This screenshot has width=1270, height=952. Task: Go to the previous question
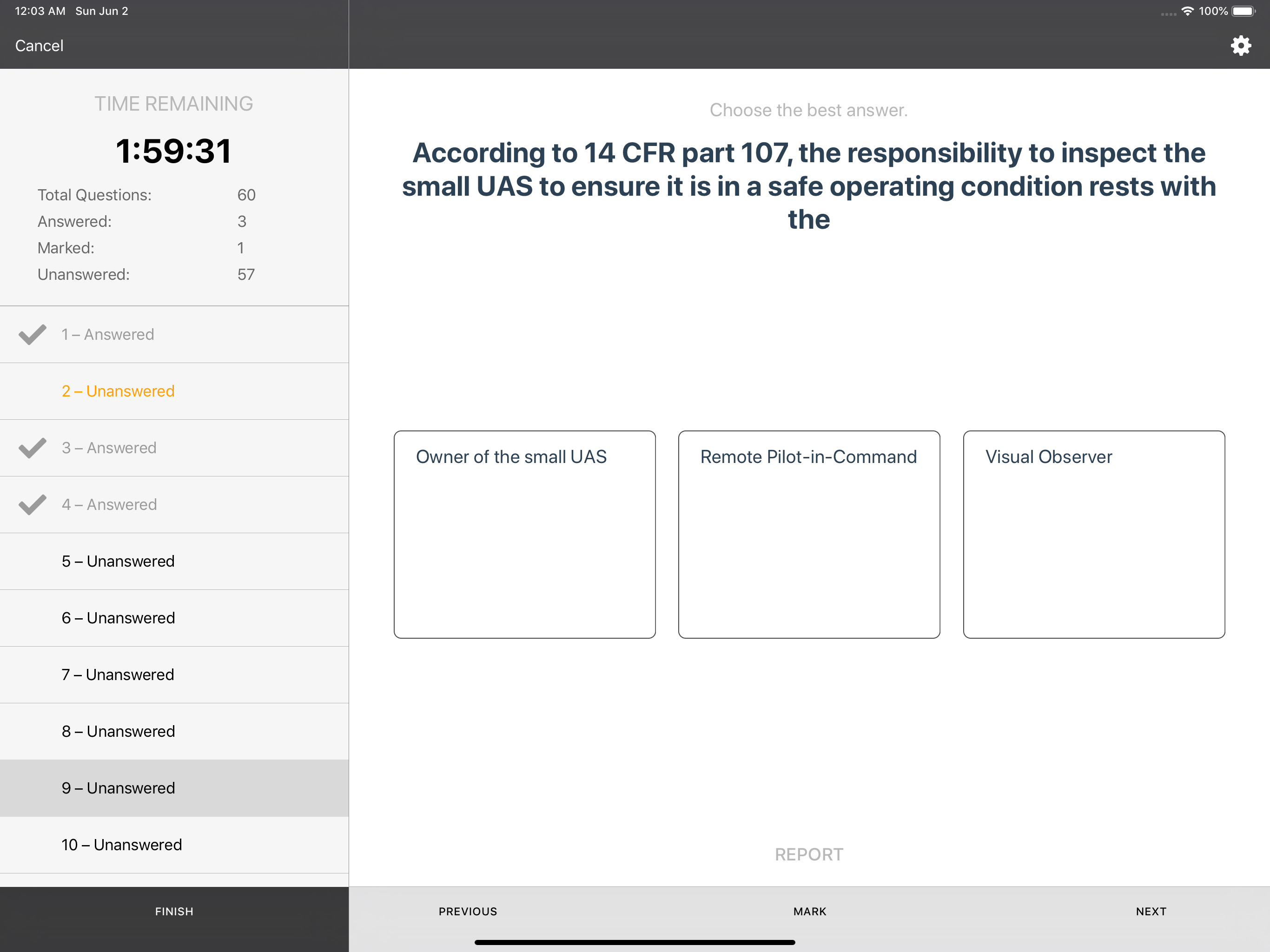[468, 911]
